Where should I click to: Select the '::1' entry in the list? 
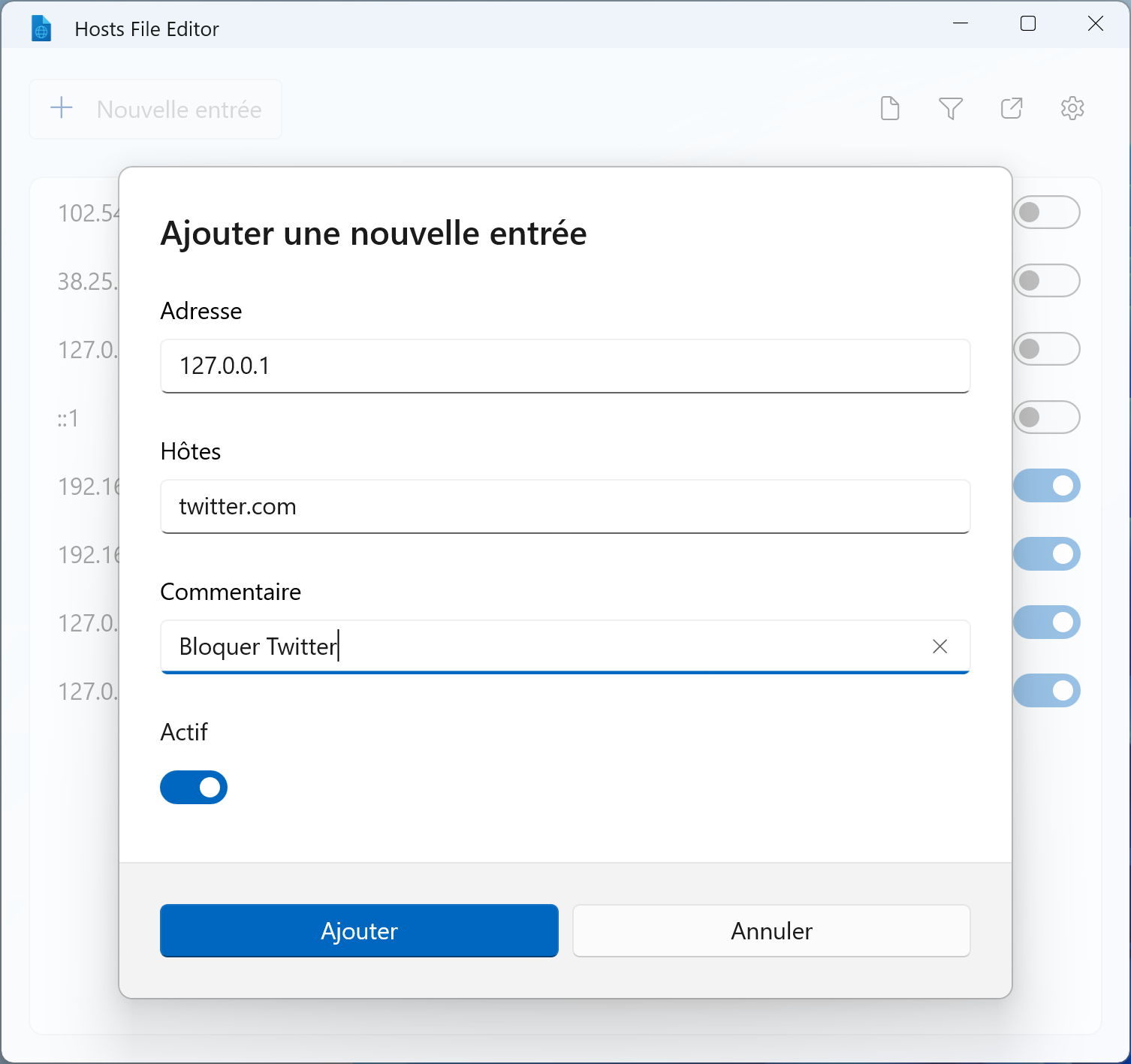68,418
